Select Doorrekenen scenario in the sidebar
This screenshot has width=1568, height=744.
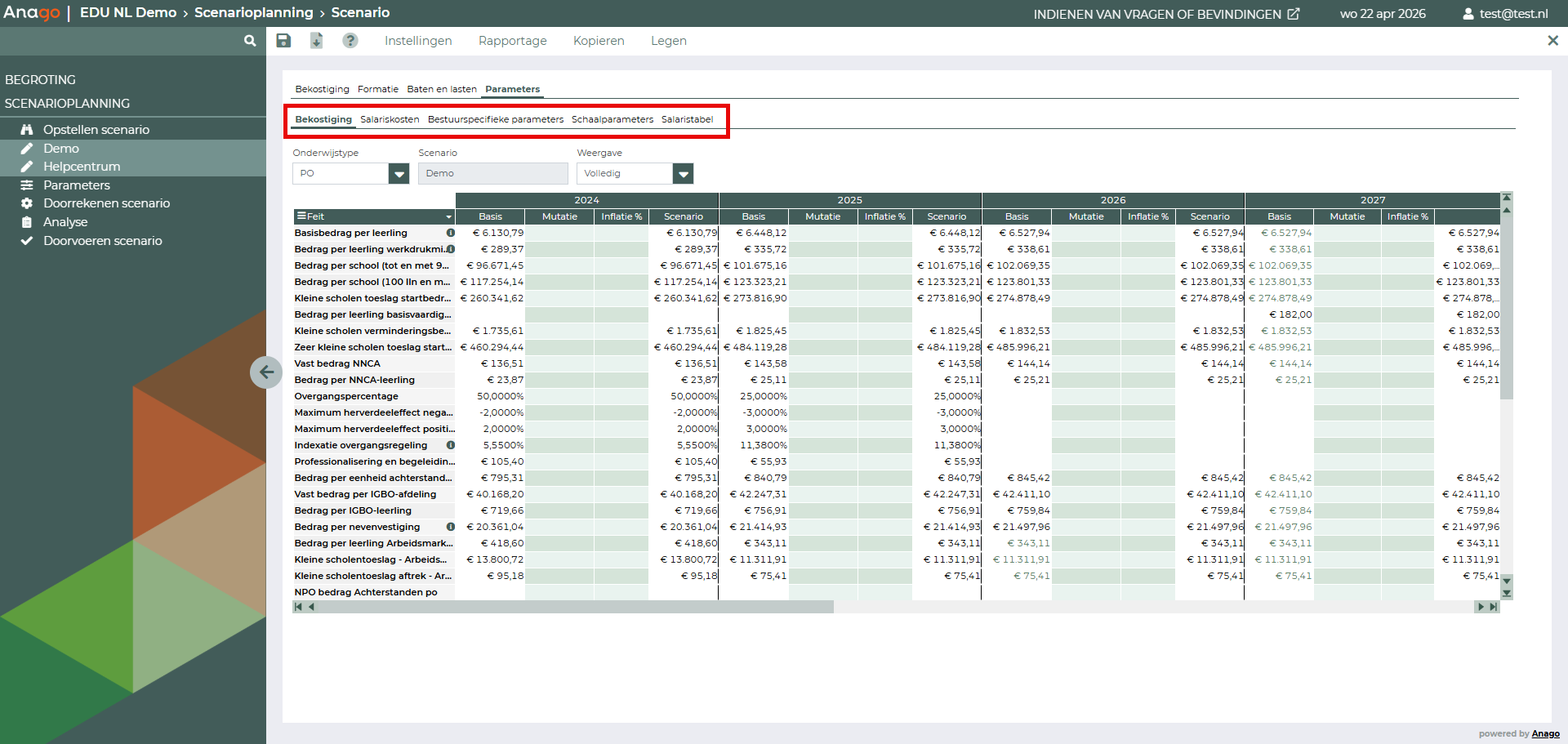106,203
